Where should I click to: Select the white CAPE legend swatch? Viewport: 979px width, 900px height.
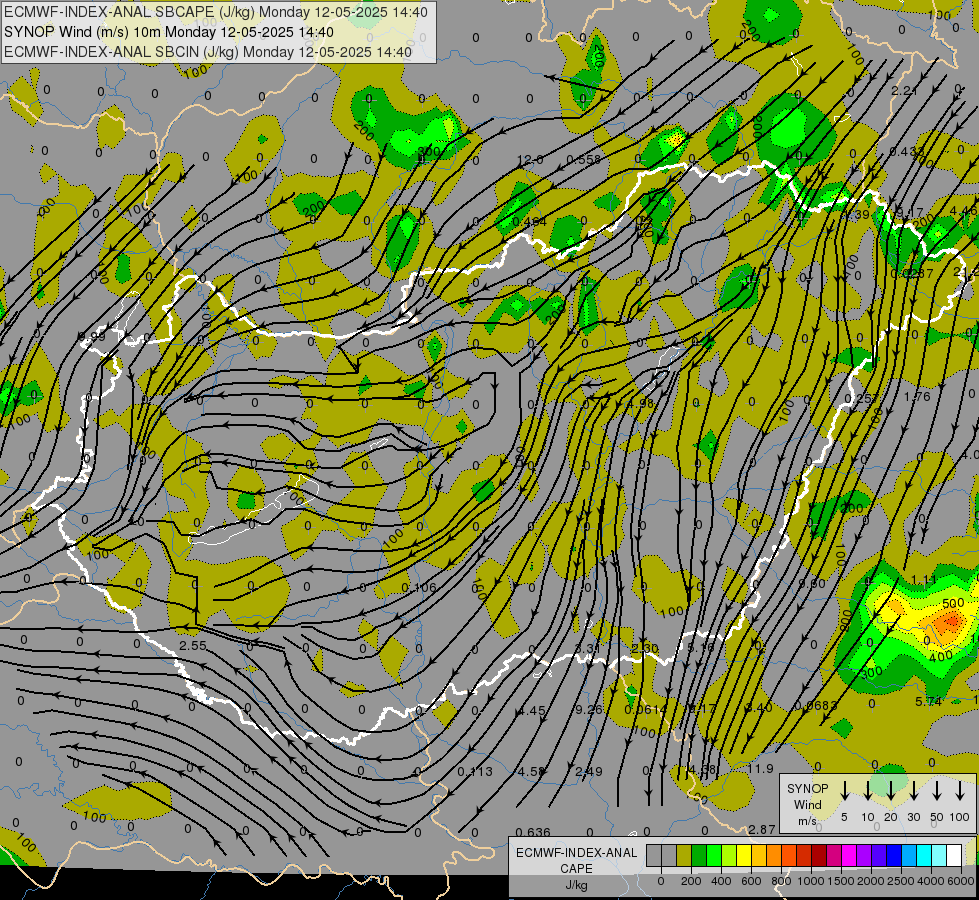point(953,856)
